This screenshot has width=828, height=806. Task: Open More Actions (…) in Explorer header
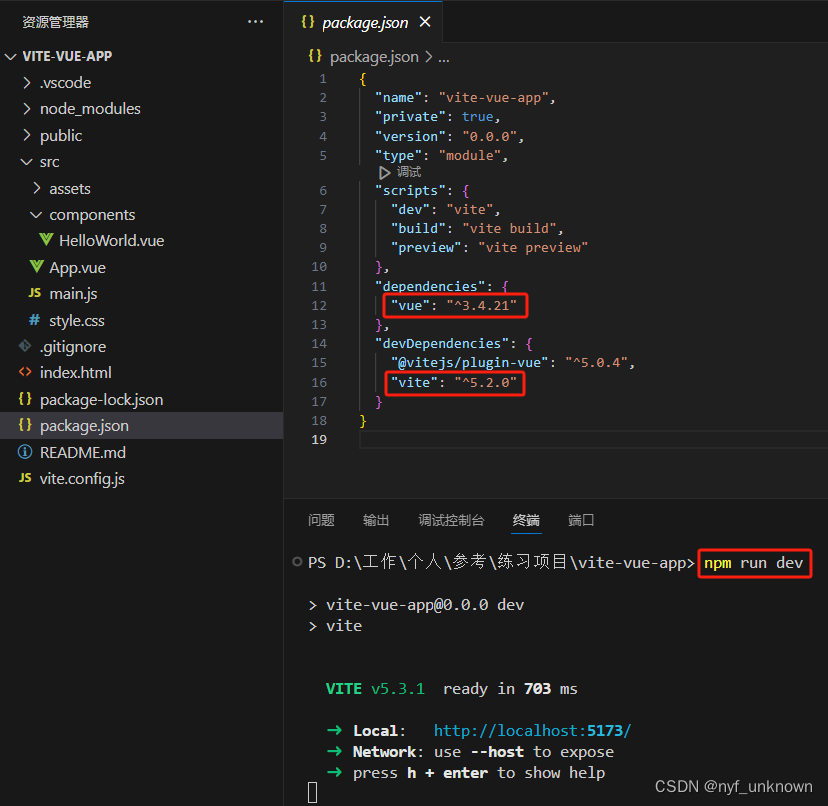coord(255,21)
